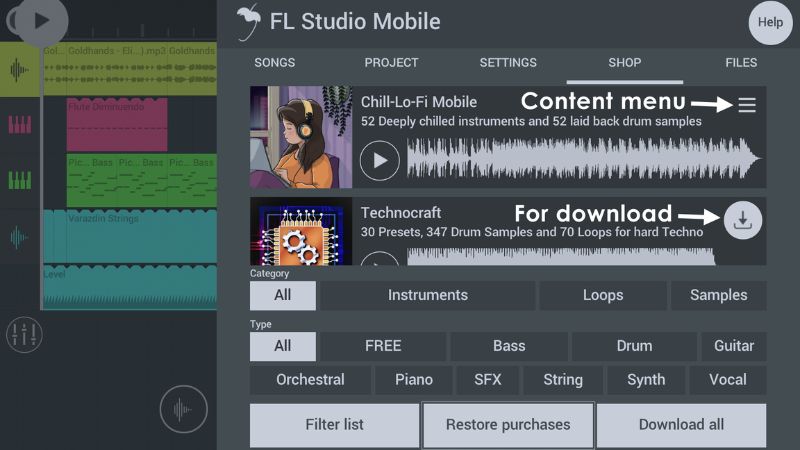Download the Technocraft pack
This screenshot has width=800, height=450.
743,220
